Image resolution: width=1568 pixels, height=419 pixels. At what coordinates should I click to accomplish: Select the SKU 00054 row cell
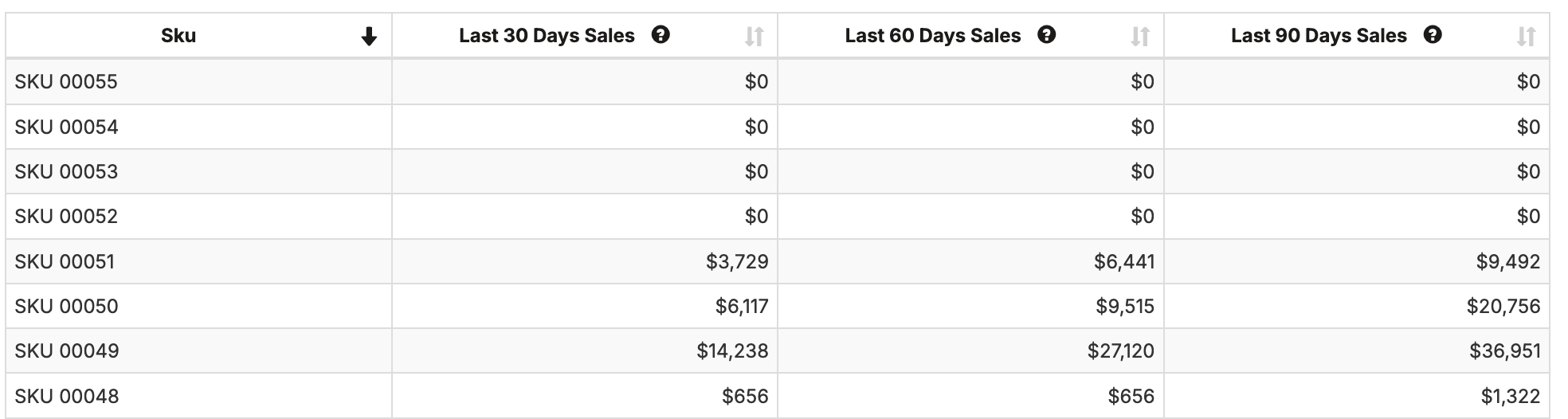click(66, 127)
